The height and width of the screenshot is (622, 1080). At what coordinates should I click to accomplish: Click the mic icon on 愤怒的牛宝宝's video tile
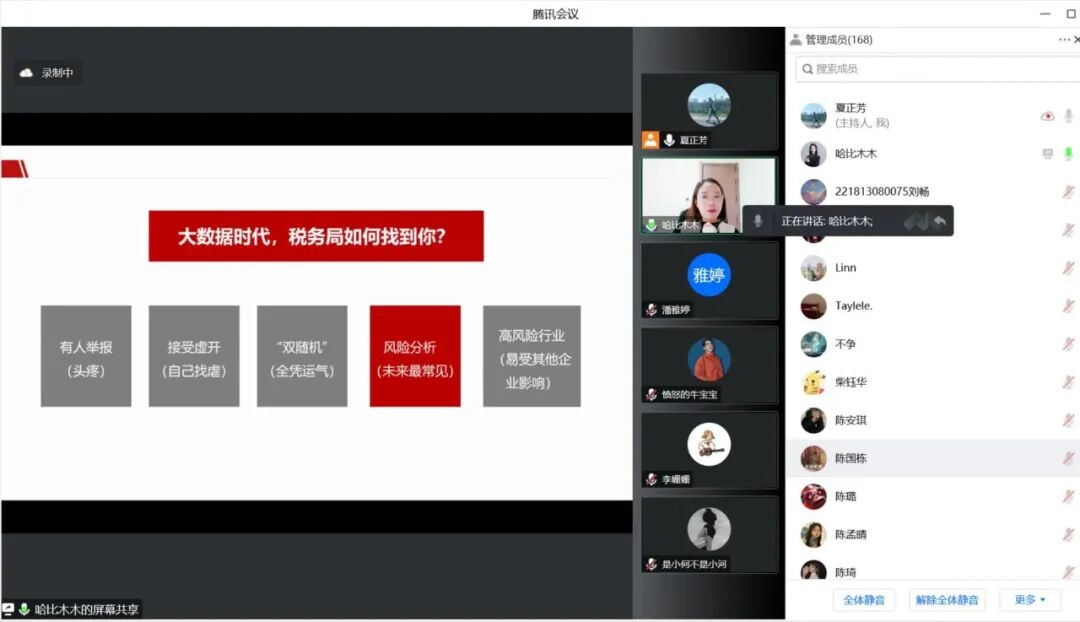(x=649, y=394)
